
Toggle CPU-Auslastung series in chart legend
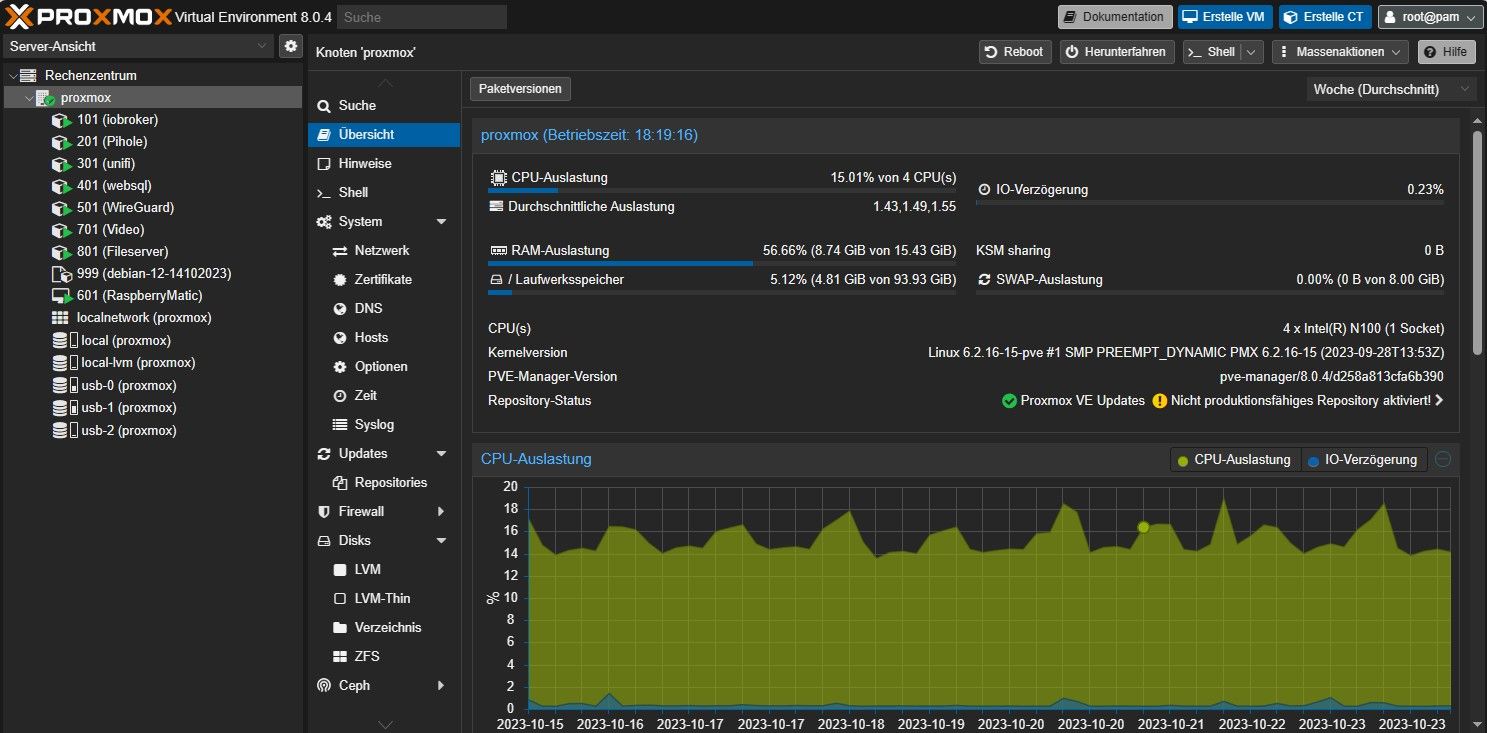click(x=1237, y=460)
